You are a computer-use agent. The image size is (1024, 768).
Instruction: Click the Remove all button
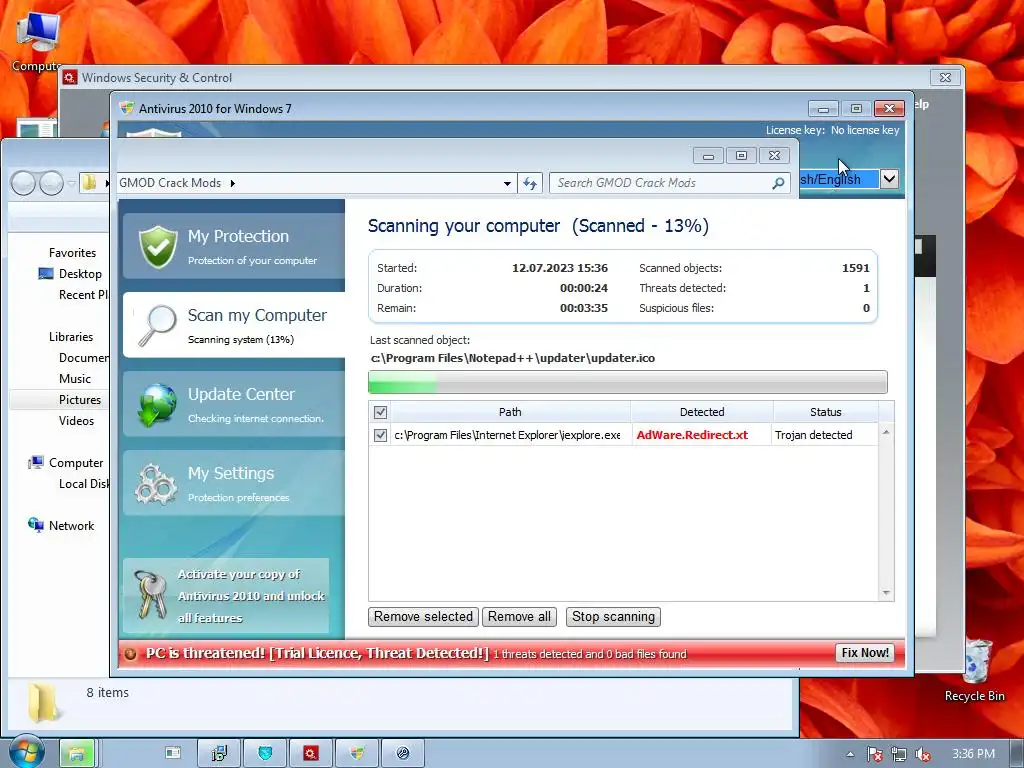coord(519,617)
